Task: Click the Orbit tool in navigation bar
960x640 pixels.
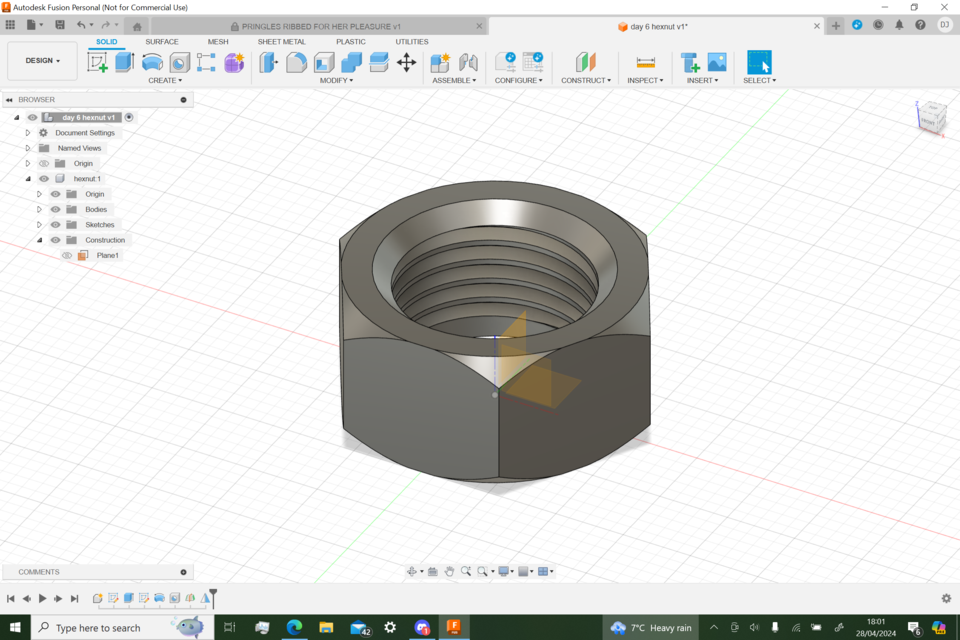Action: pos(412,571)
